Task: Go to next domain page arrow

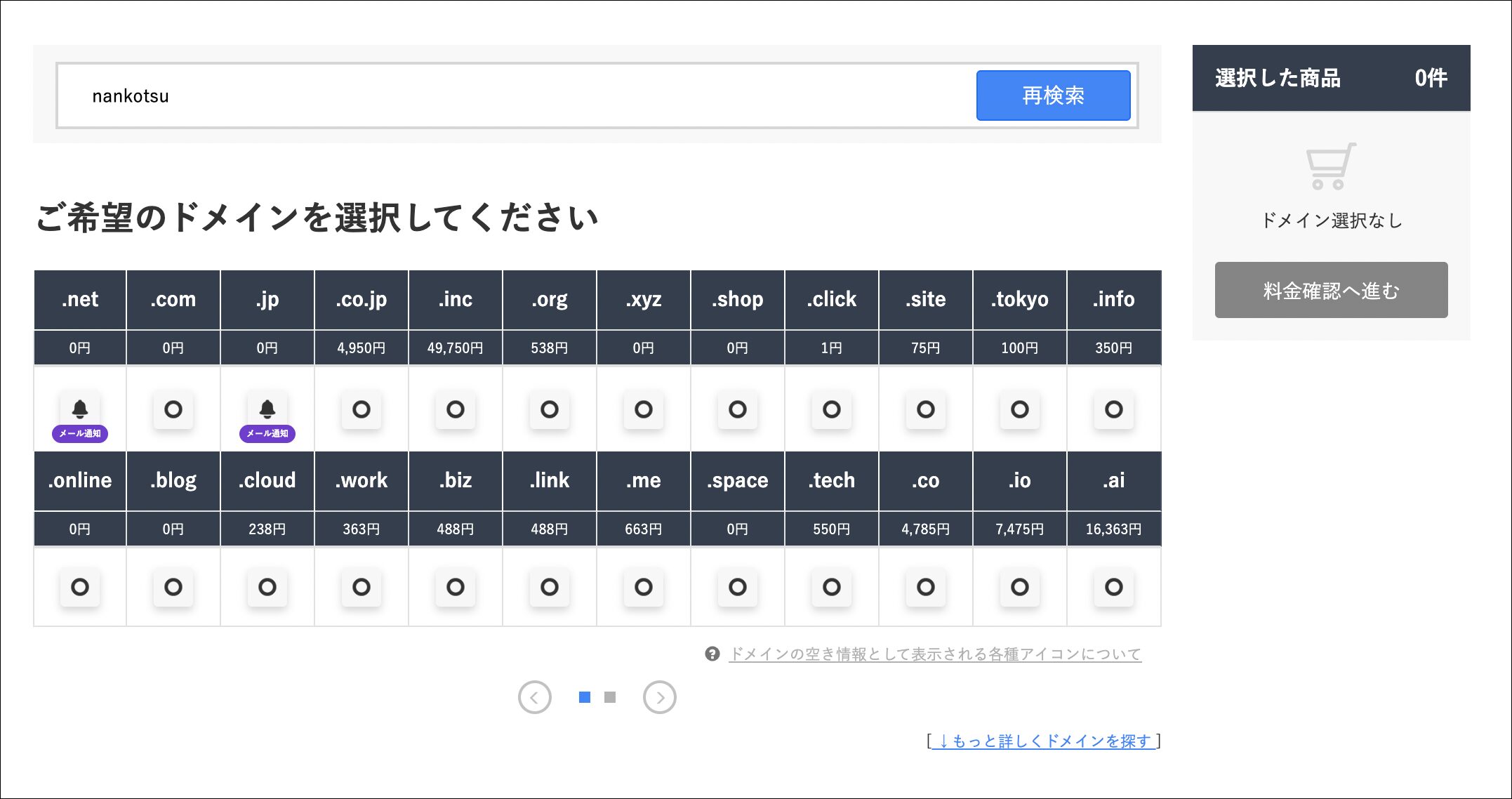Action: click(x=659, y=697)
